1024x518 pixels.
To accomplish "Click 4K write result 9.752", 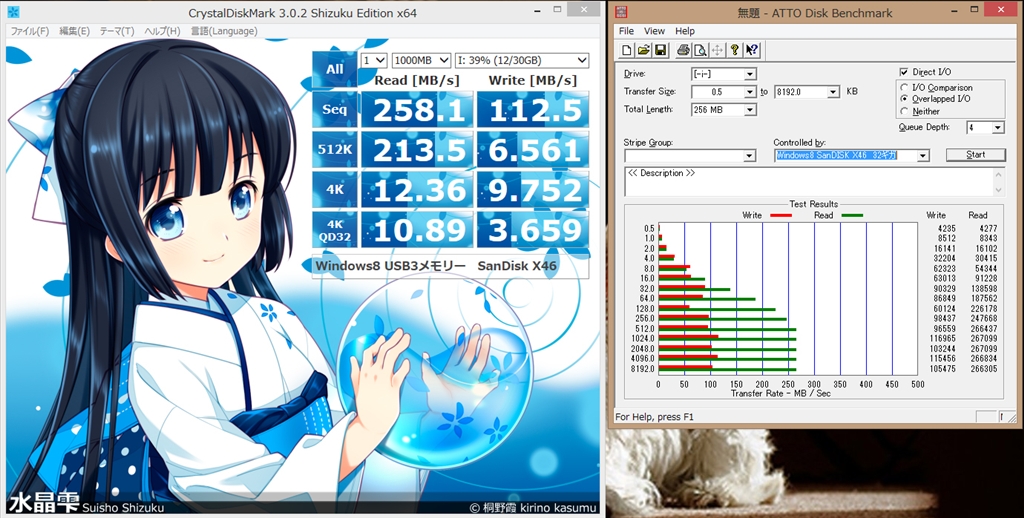I will click(x=533, y=190).
